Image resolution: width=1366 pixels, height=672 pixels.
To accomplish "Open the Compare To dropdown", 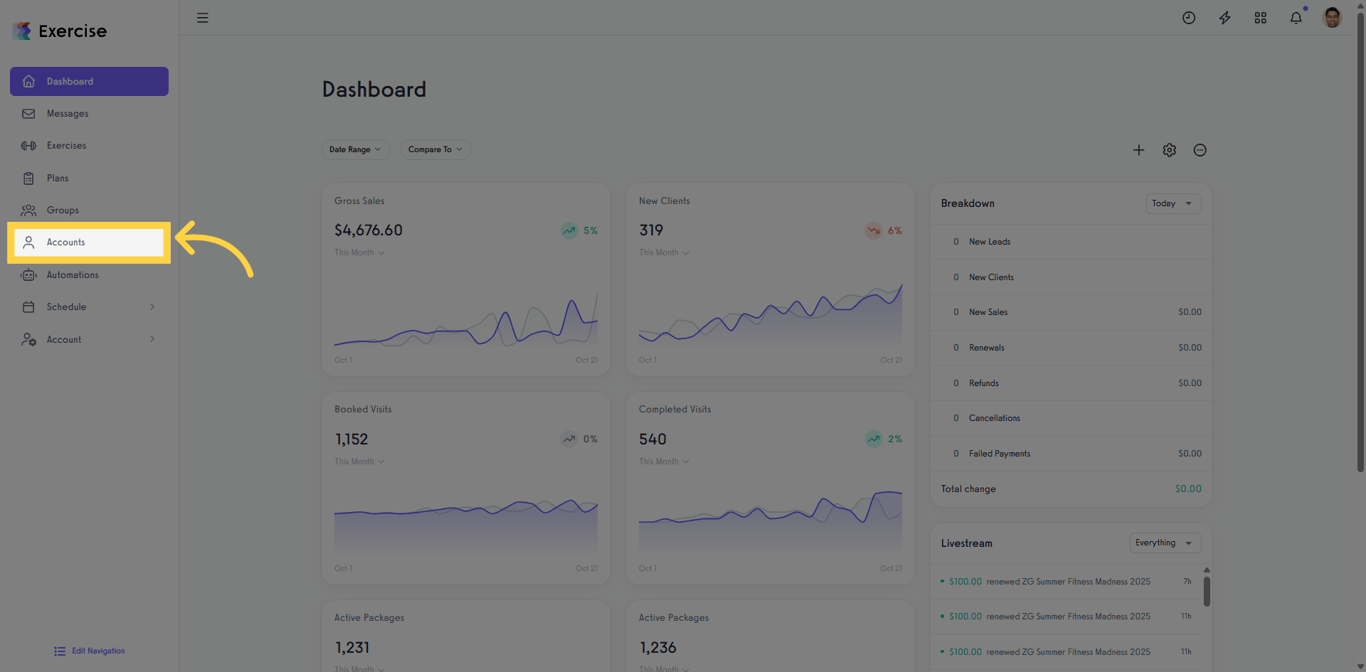I will (x=435, y=149).
